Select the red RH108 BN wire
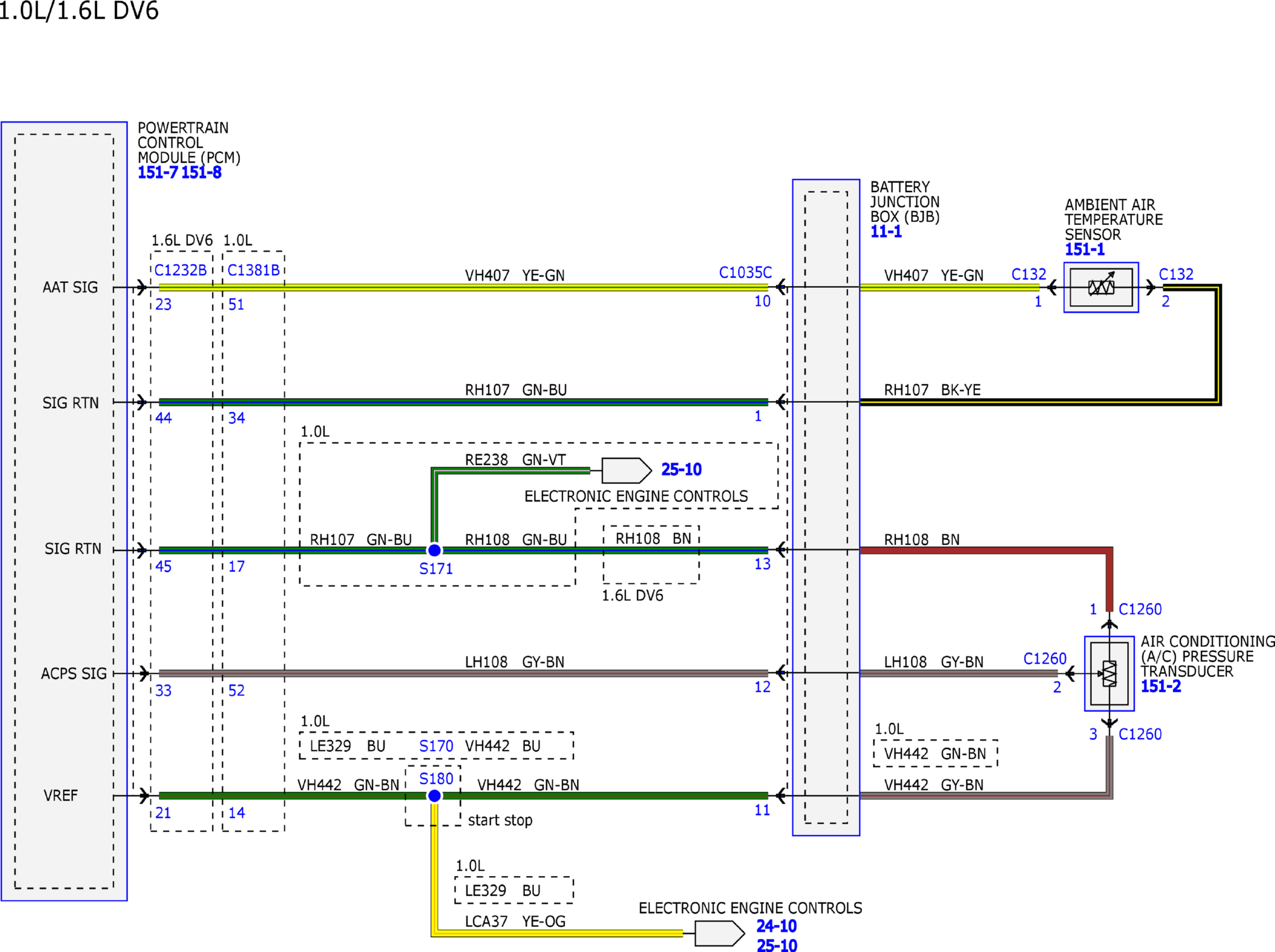 pos(986,550)
